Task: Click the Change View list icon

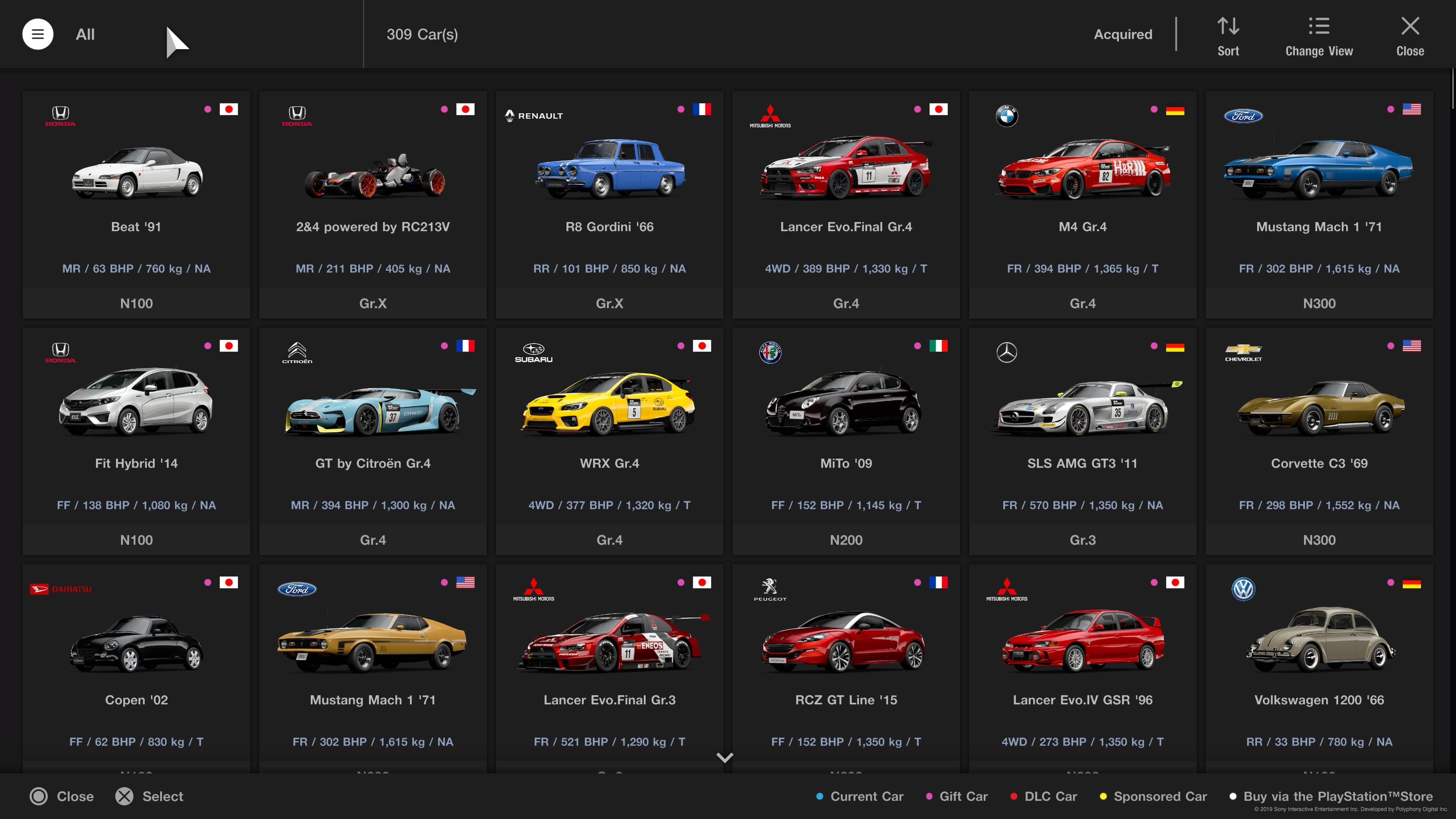Action: click(x=1319, y=26)
